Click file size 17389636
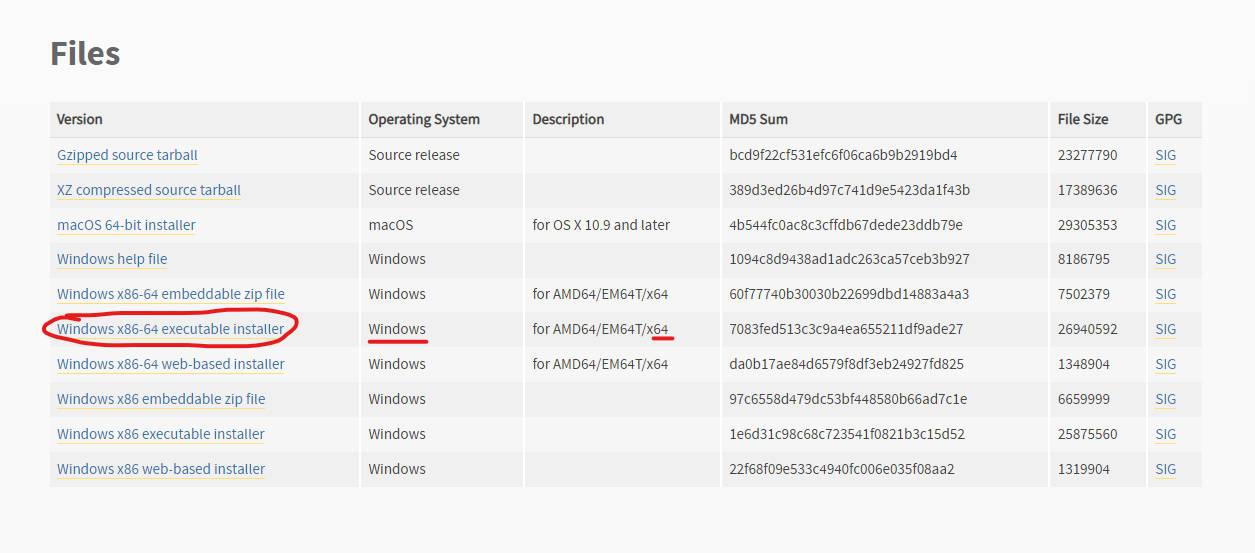Image resolution: width=1255 pixels, height=553 pixels. pyautogui.click(x=1088, y=190)
